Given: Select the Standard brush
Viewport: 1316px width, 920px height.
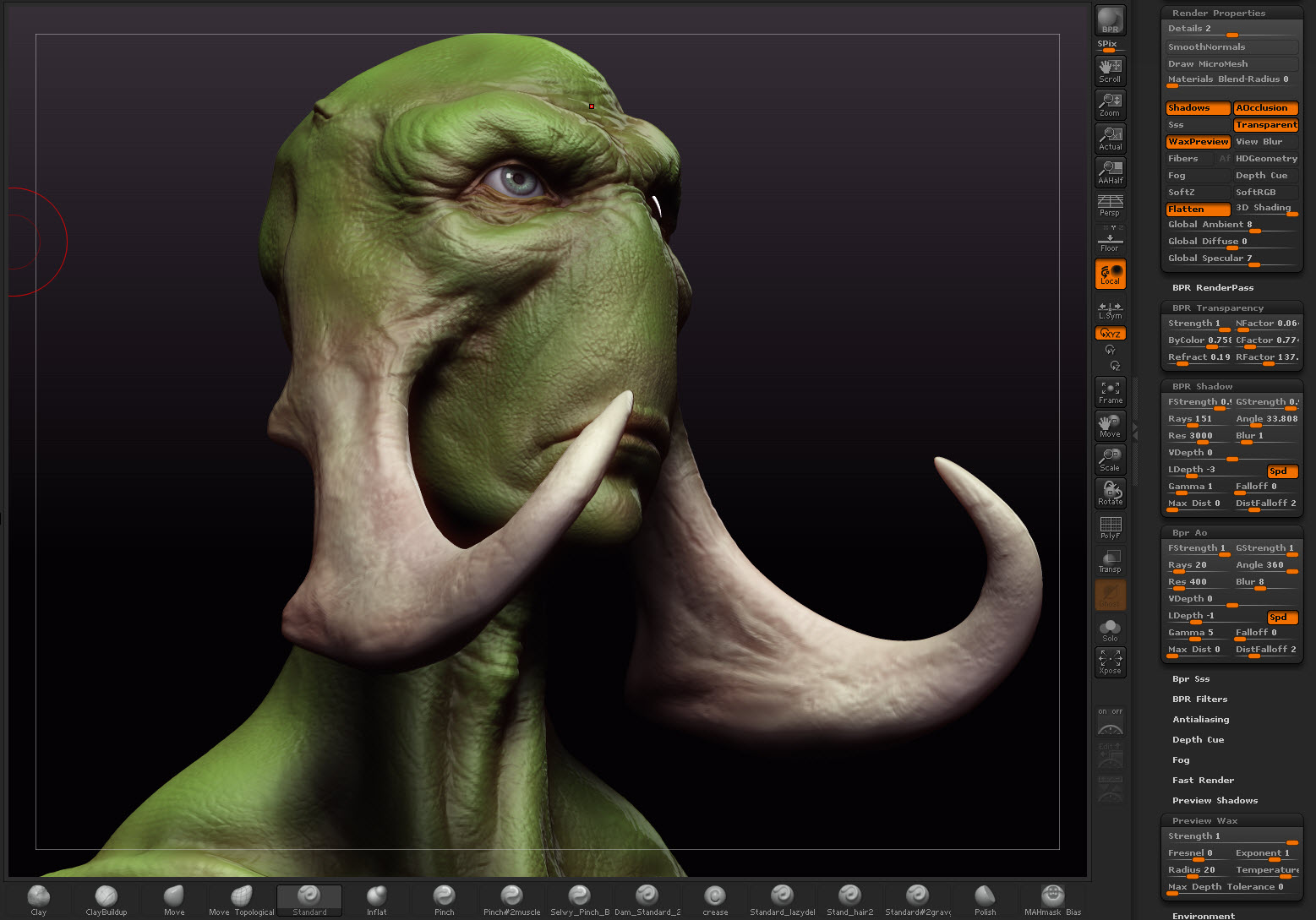Looking at the screenshot, I should (309, 901).
